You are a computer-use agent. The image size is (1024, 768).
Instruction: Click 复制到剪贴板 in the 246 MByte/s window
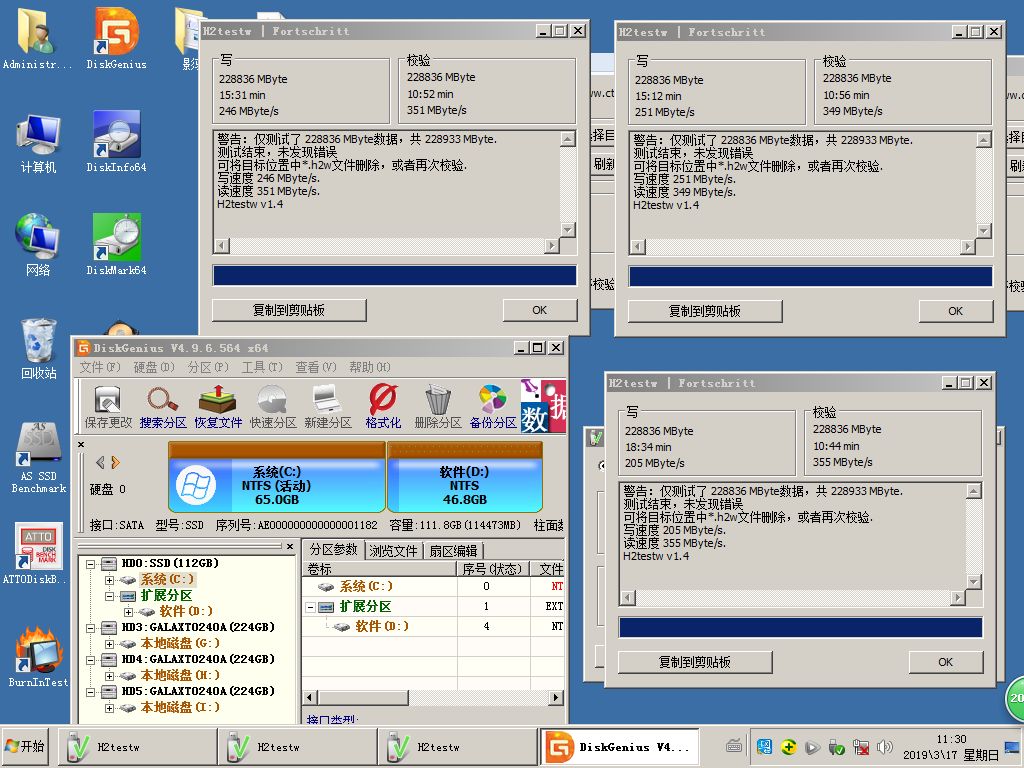[289, 310]
